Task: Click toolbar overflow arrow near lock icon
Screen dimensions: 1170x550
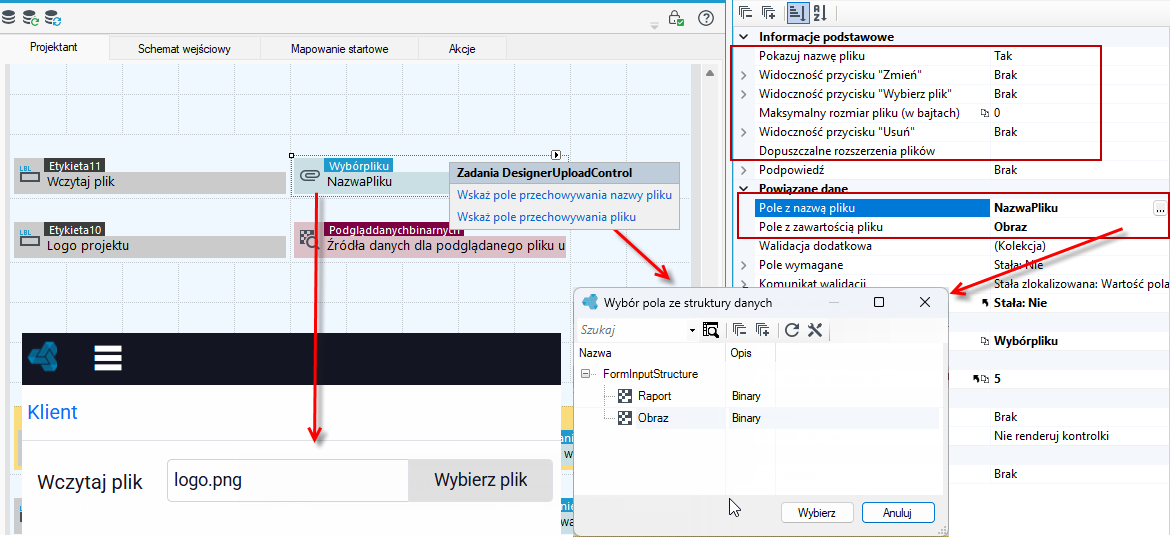Action: pos(654,25)
